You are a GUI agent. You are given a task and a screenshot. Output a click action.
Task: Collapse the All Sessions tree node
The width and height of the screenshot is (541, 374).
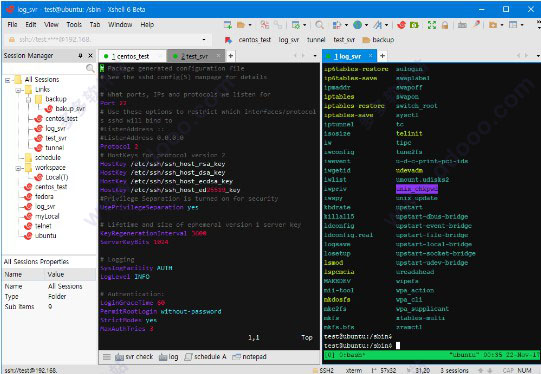(7, 80)
